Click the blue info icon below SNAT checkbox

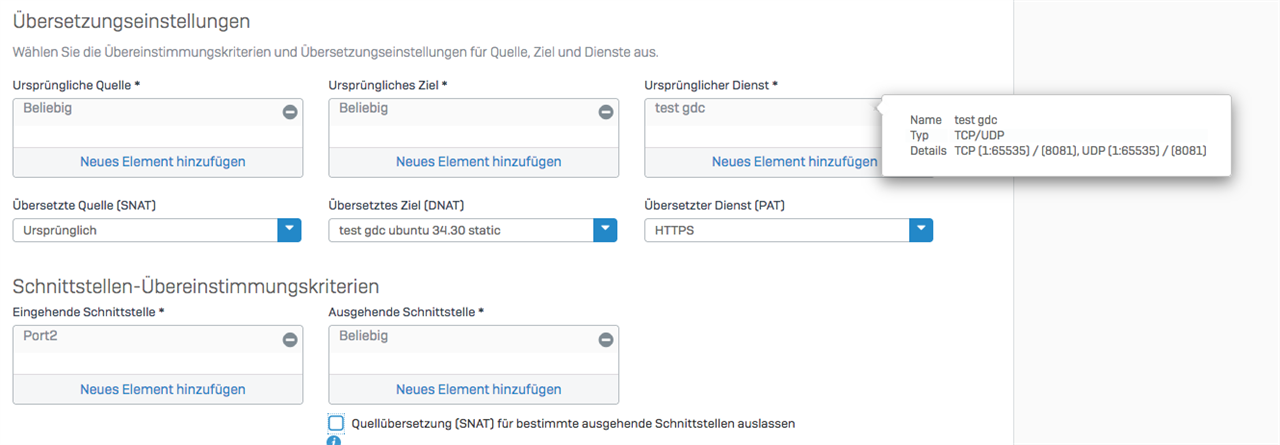click(334, 441)
